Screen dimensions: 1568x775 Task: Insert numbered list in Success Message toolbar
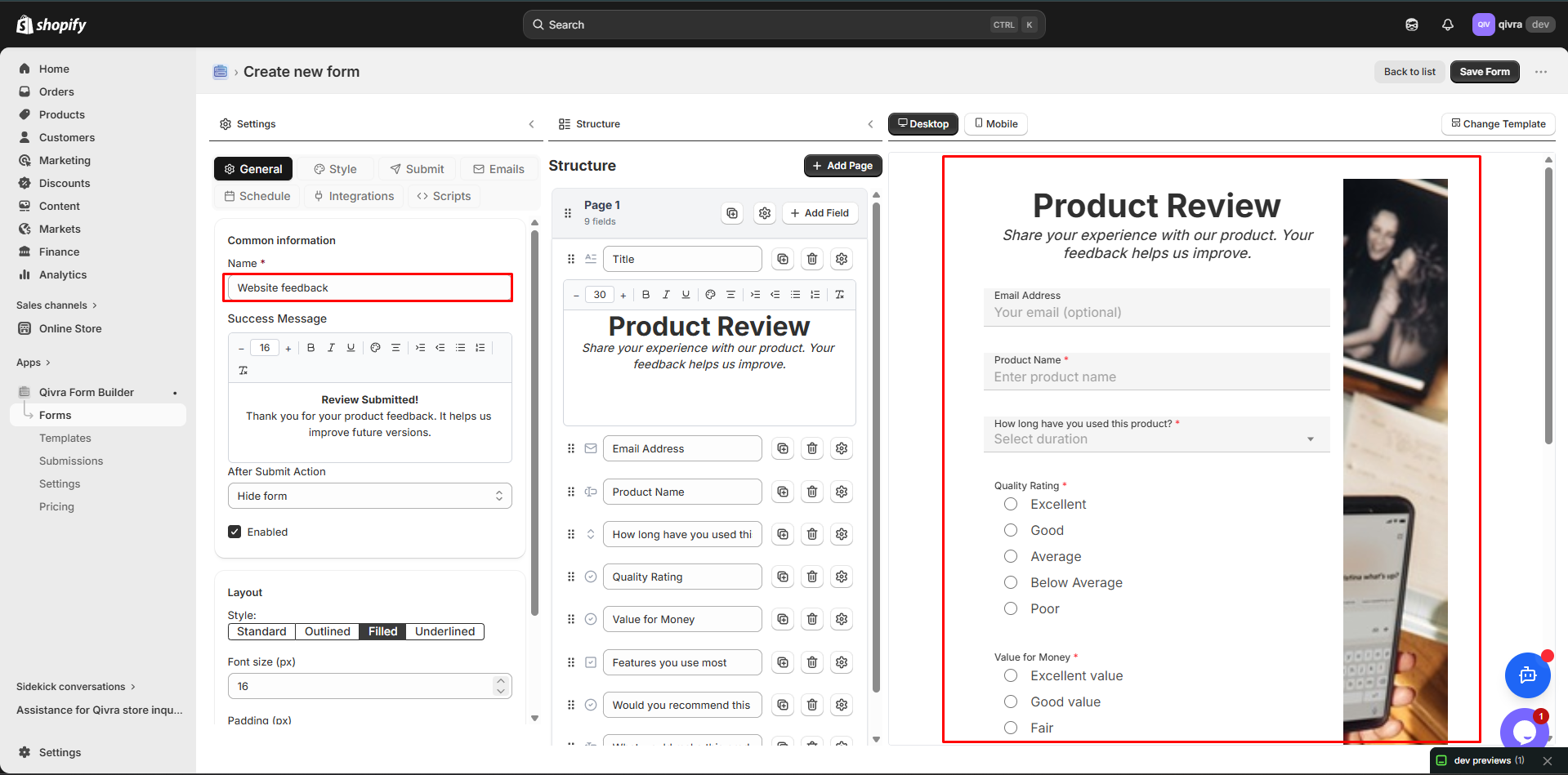click(480, 348)
